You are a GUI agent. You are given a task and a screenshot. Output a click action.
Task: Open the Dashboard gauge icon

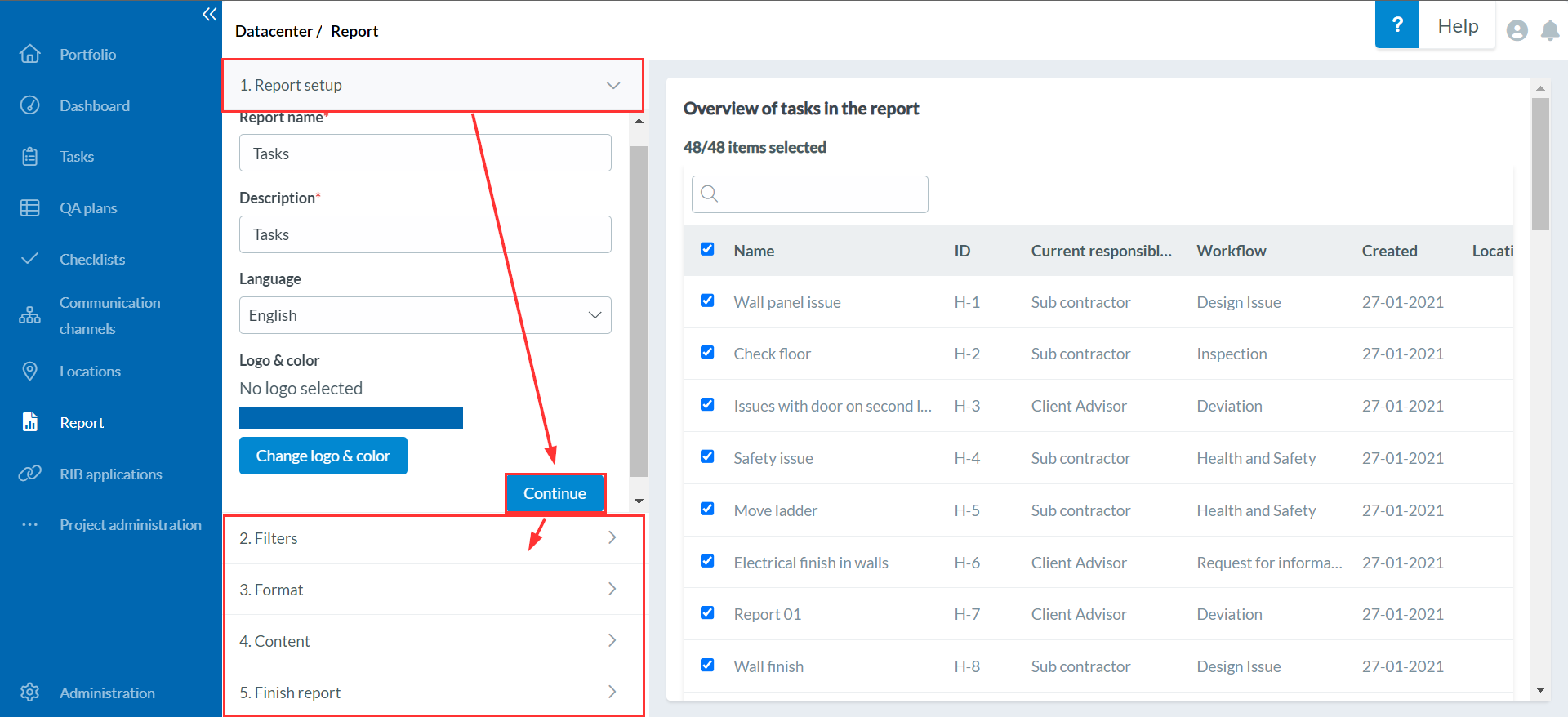coord(30,105)
